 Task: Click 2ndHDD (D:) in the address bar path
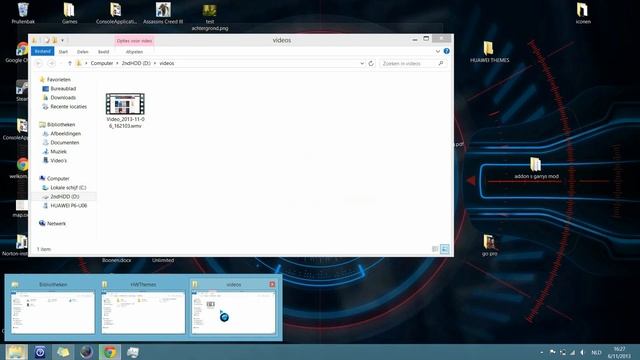tap(136, 63)
